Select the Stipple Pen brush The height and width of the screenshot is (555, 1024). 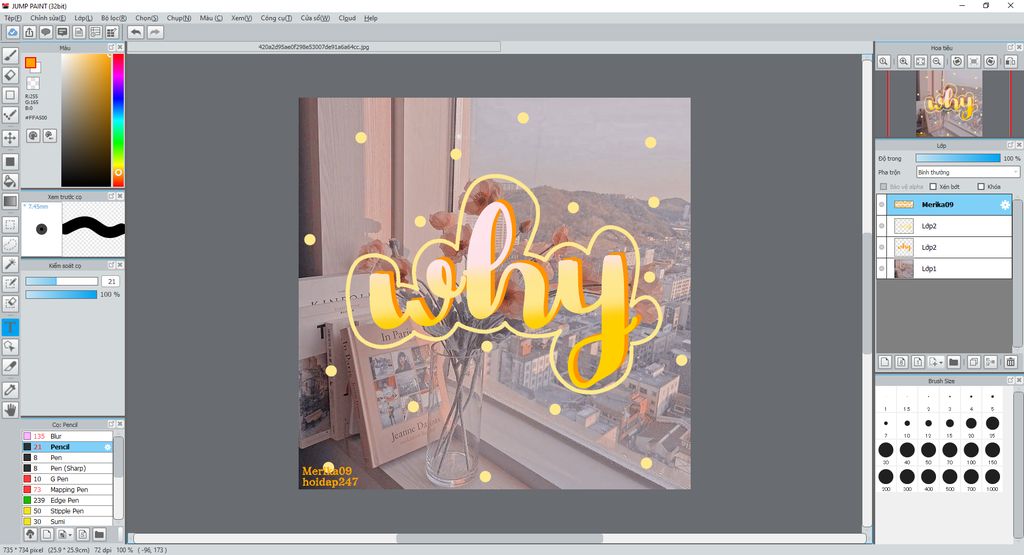pyautogui.click(x=67, y=511)
